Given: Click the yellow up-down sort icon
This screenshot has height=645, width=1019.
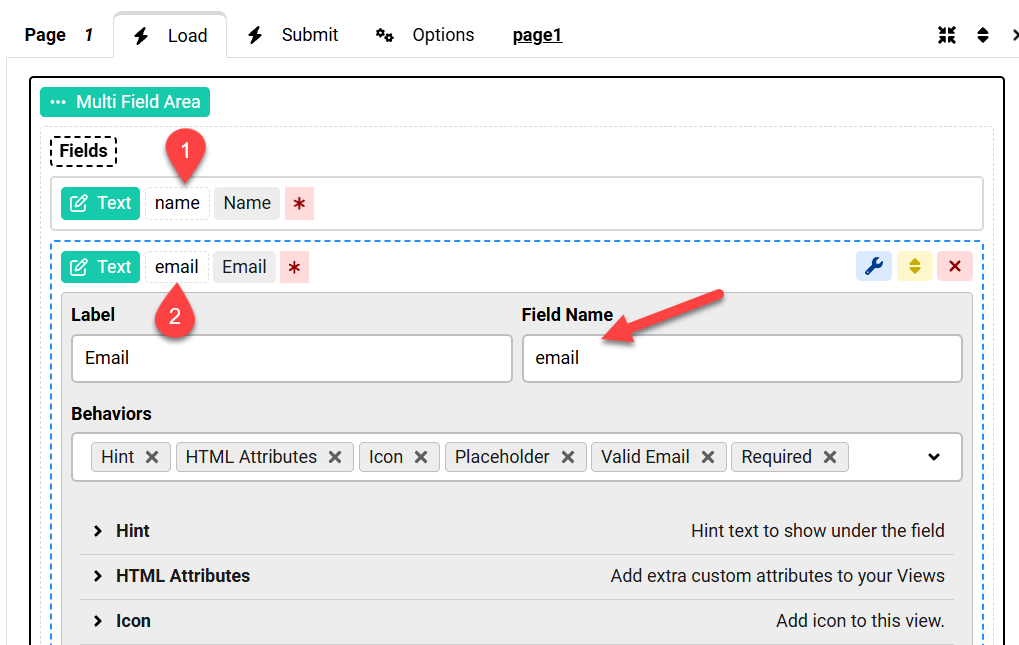Looking at the screenshot, I should (914, 266).
